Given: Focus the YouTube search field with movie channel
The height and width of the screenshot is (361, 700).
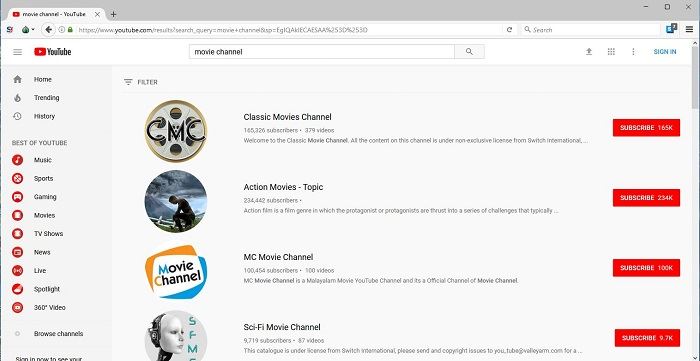Looking at the screenshot, I should 321,52.
